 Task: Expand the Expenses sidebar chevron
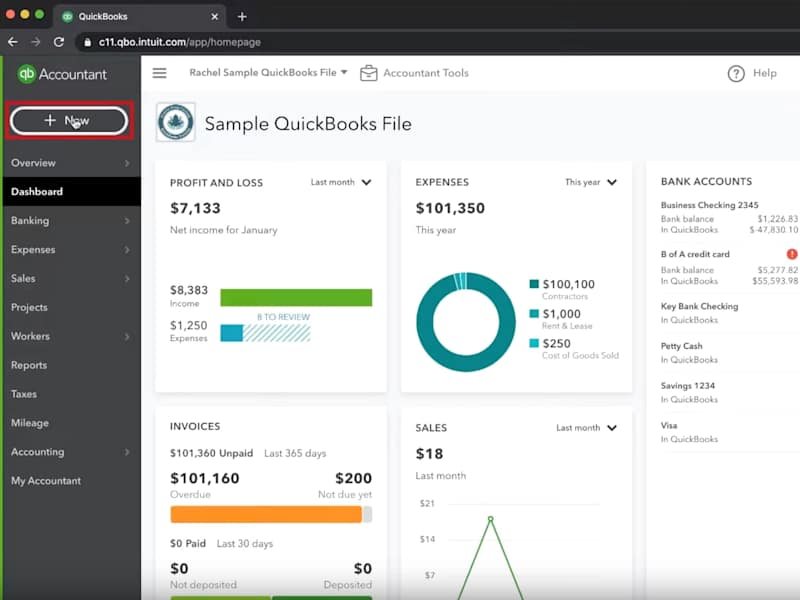coord(127,250)
